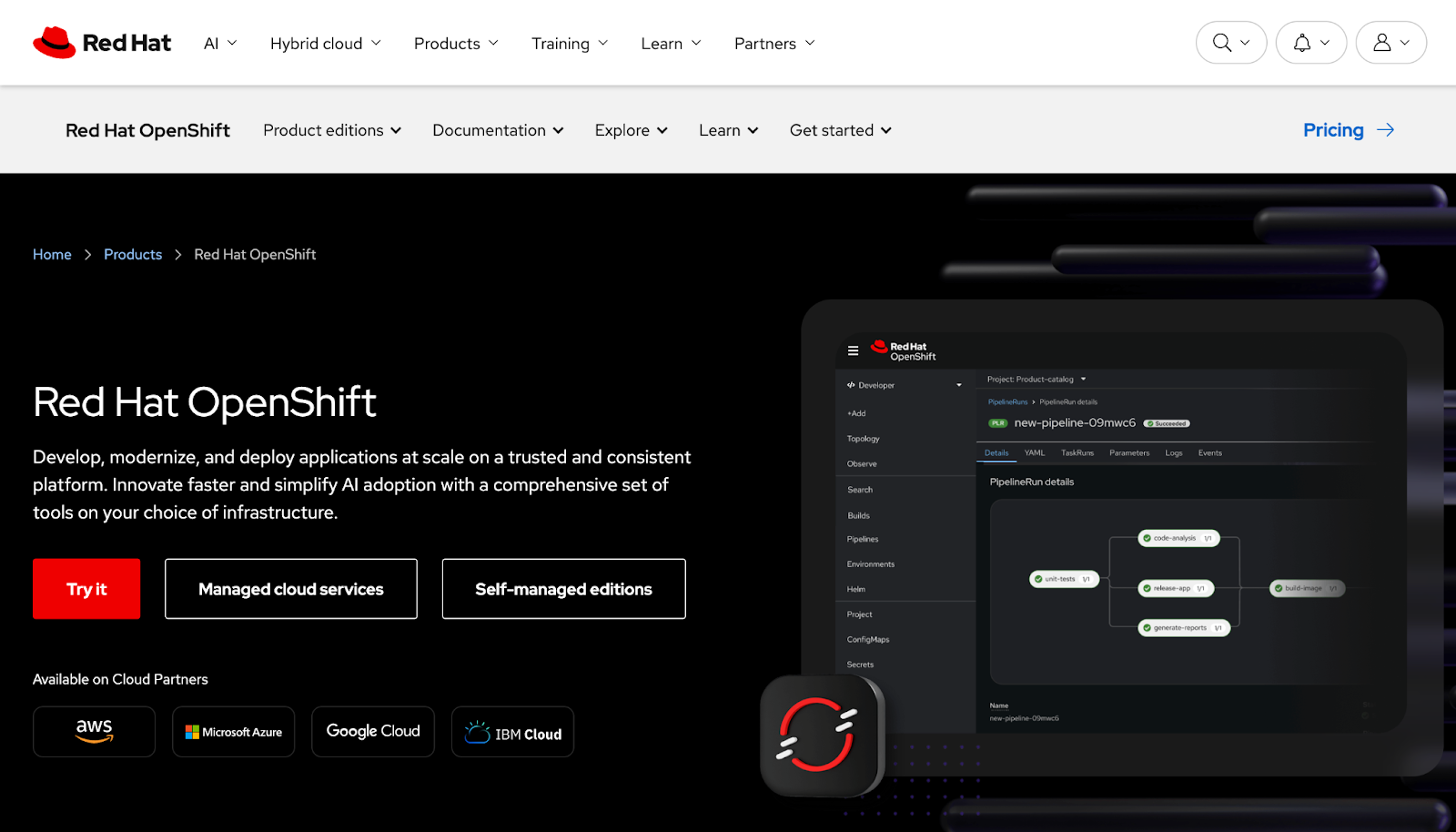1456x832 pixels.
Task: Click Managed cloud services button
Action: [x=291, y=589]
